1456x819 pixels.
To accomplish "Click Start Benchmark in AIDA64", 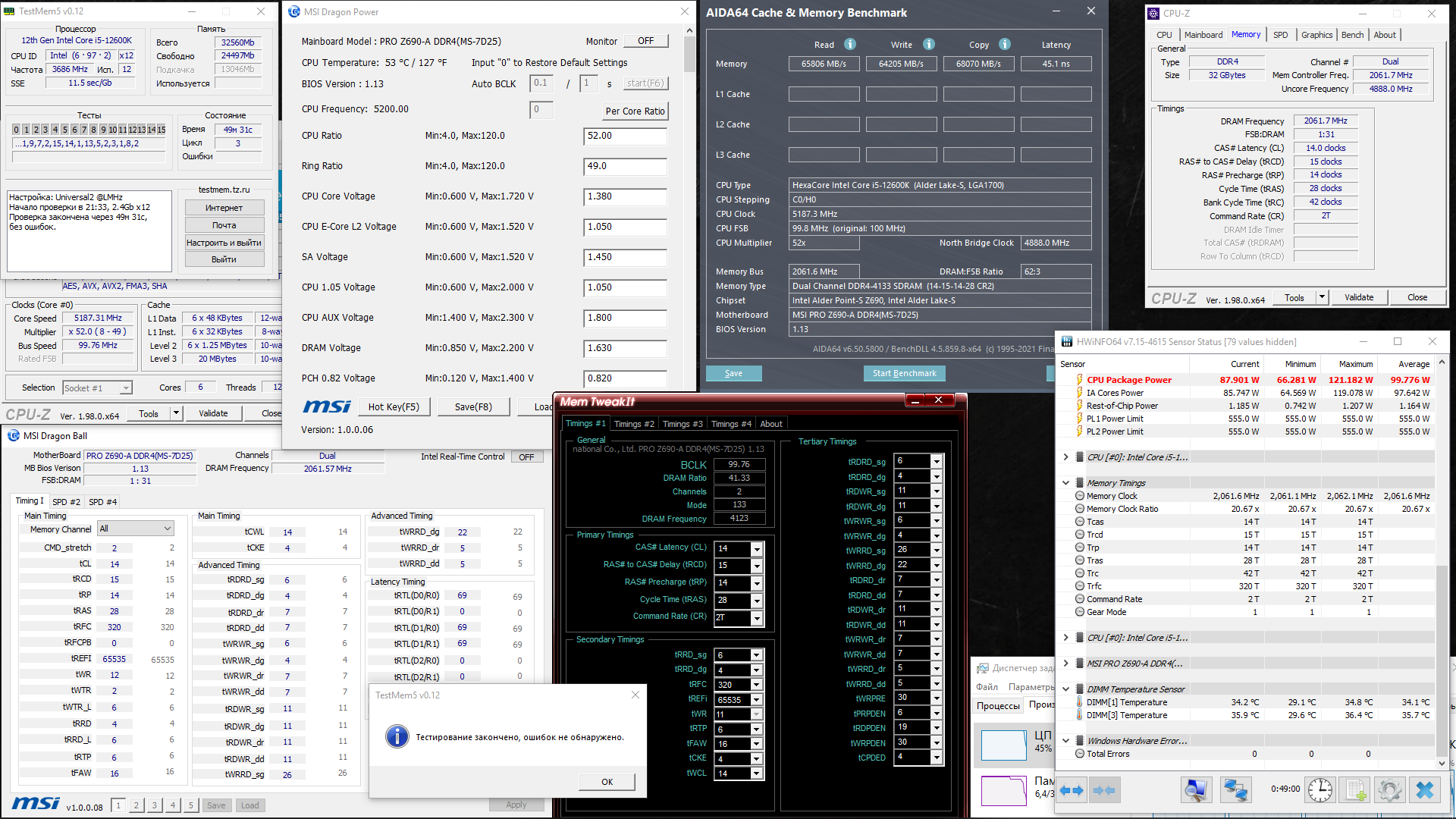I will click(x=904, y=373).
